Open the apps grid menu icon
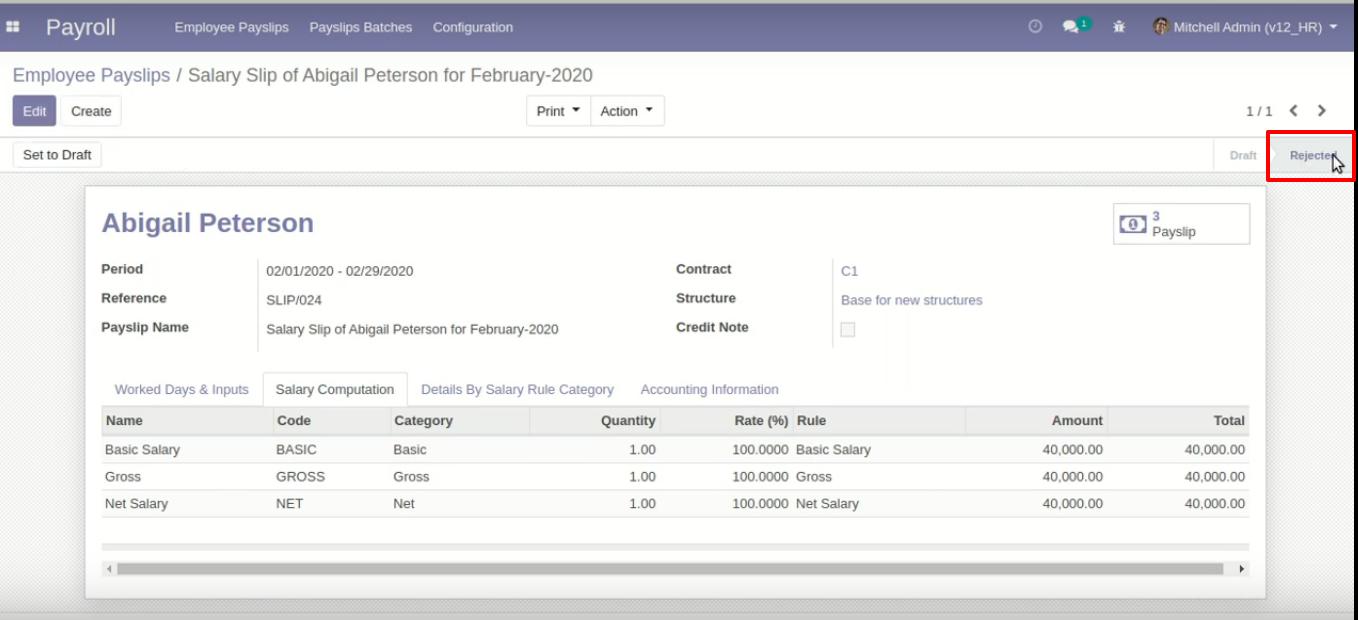The image size is (1358, 620). click(14, 27)
